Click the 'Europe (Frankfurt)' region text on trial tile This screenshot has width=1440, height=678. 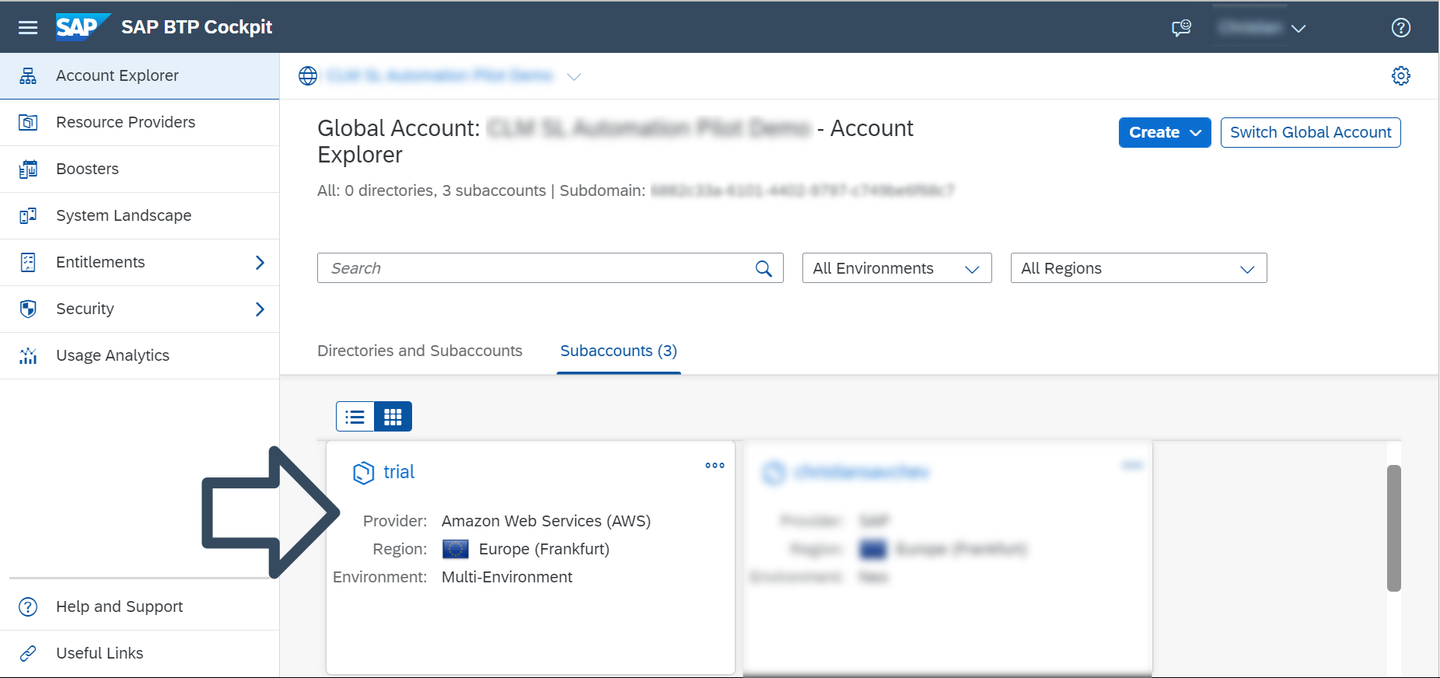pyautogui.click(x=544, y=549)
